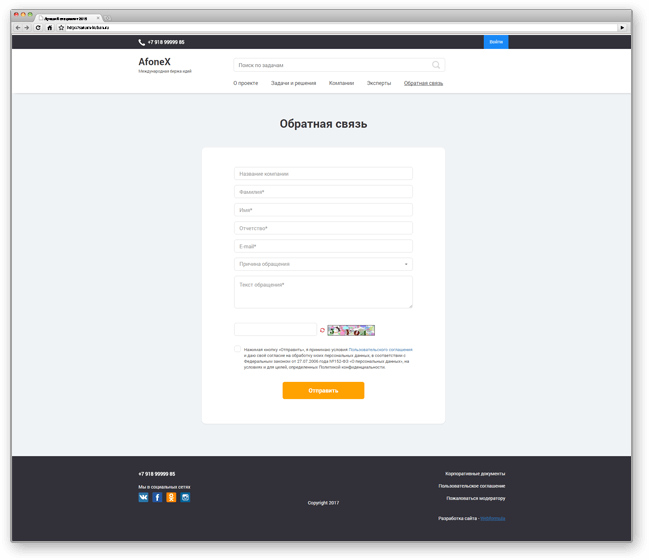Focus the Название компании field

pyautogui.click(x=323, y=173)
